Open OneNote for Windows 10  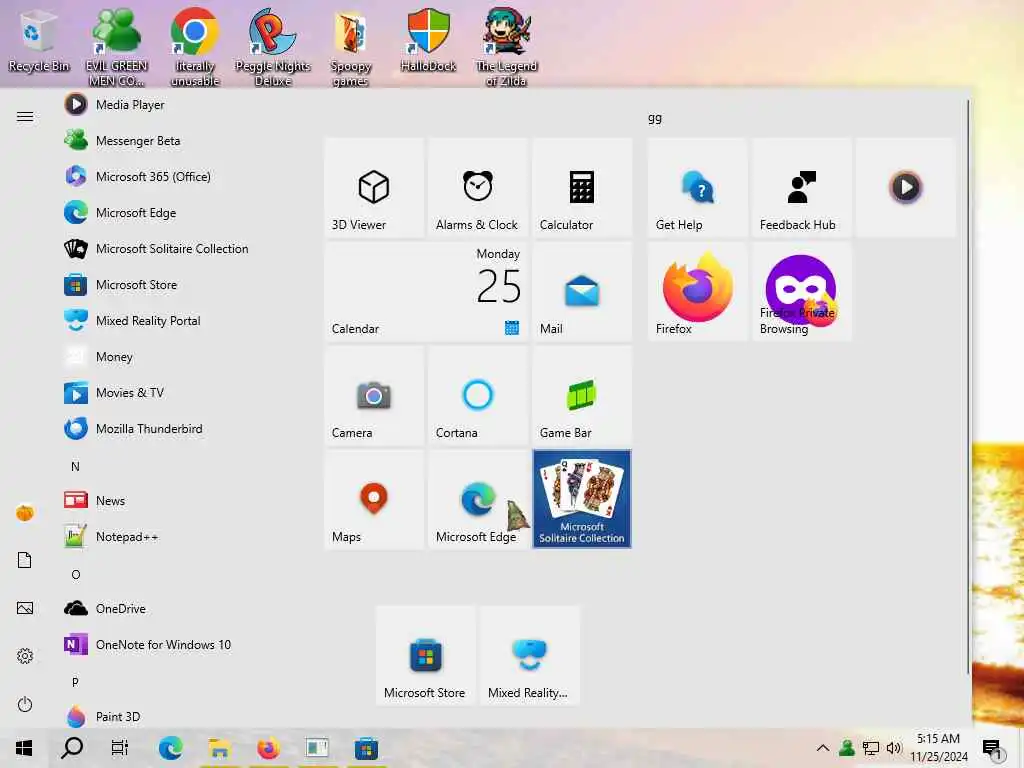coord(183,645)
